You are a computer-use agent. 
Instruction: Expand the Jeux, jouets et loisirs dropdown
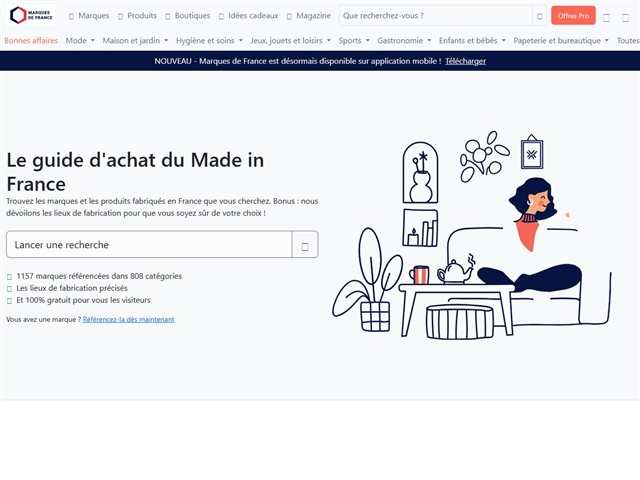pos(290,40)
